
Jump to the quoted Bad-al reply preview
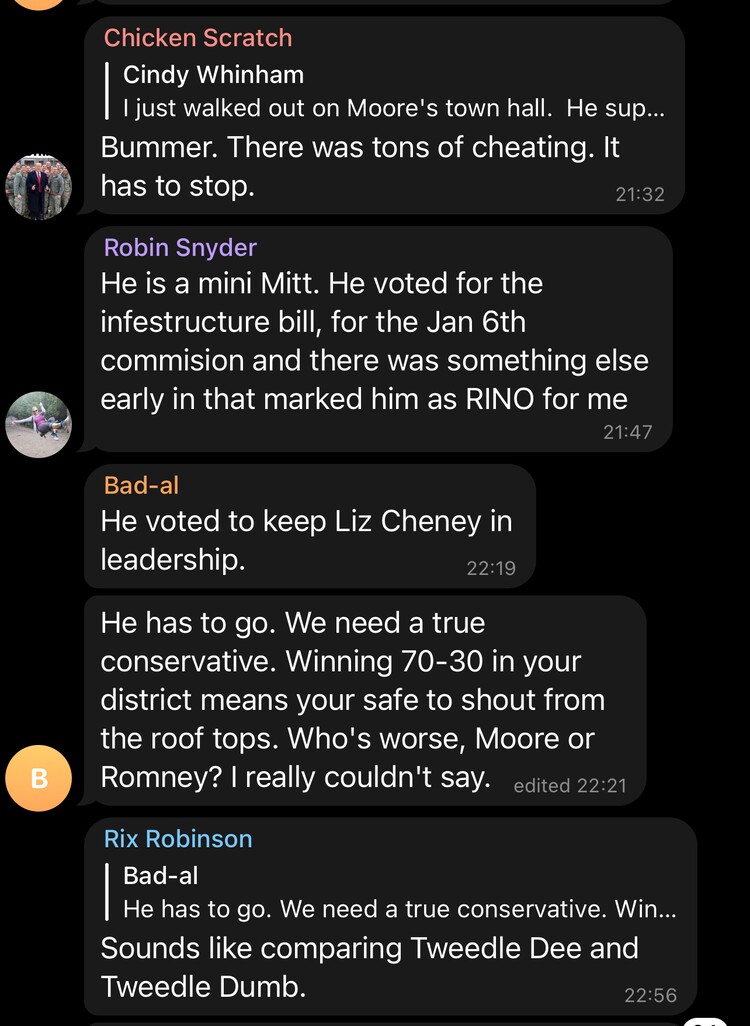(x=398, y=892)
